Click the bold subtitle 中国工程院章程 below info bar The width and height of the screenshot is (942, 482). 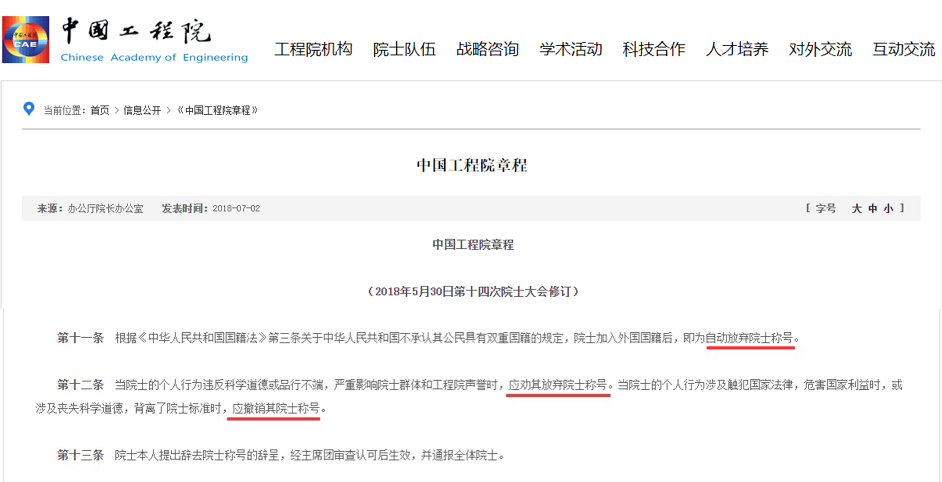[473, 245]
